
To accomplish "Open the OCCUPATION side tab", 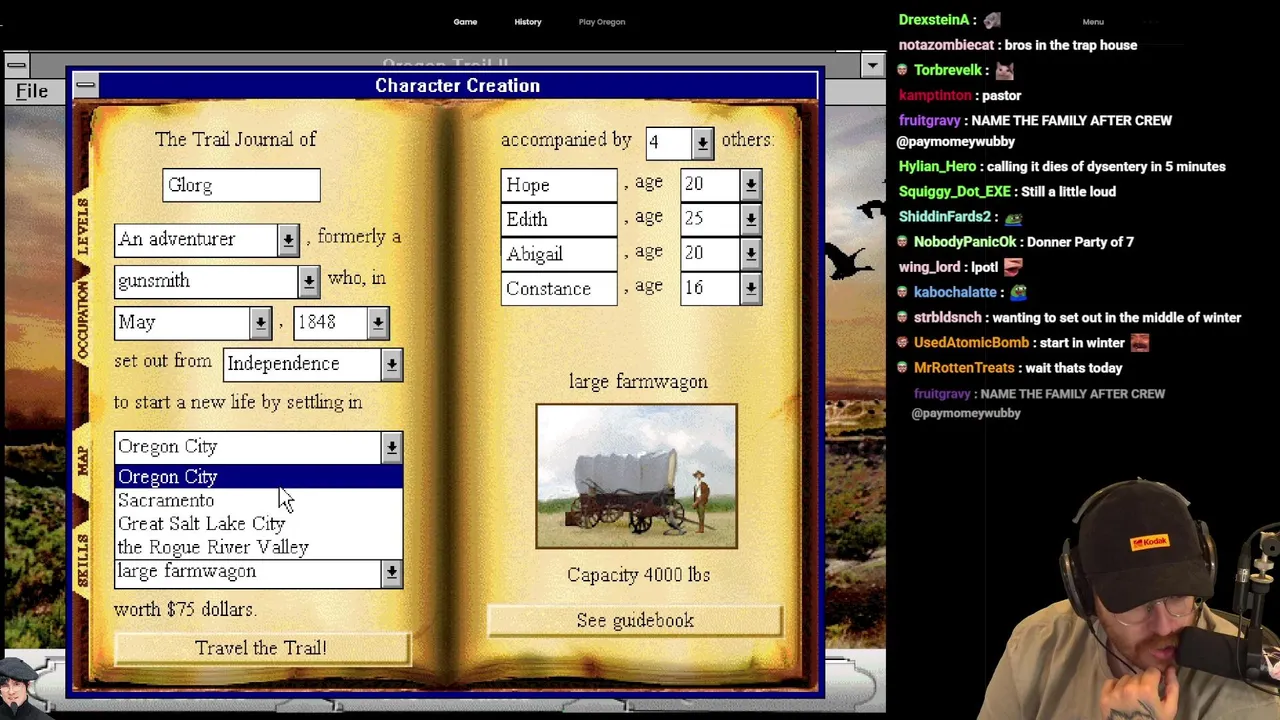I will 83,319.
